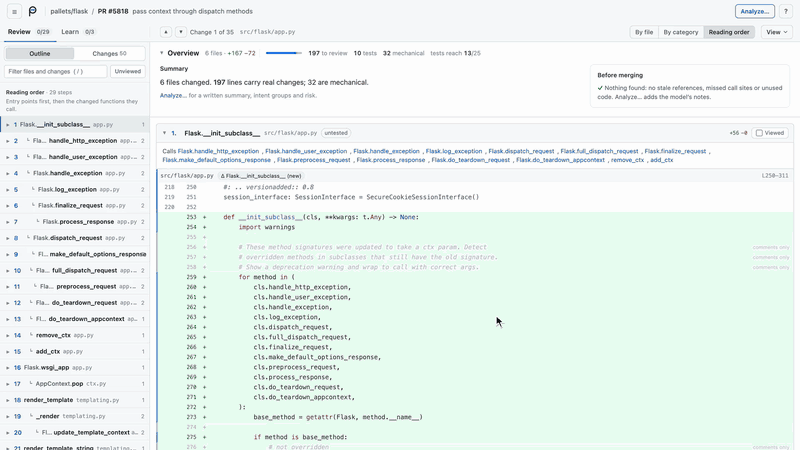Viewport: 800px width, 450px height.
Task: Collapse the Overview section
Action: [x=162, y=53]
